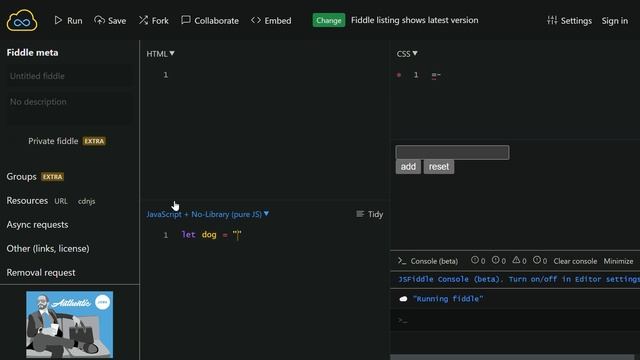Screen dimensions: 640x360
Task: Click the Untitled fiddle title field
Action: [69, 76]
